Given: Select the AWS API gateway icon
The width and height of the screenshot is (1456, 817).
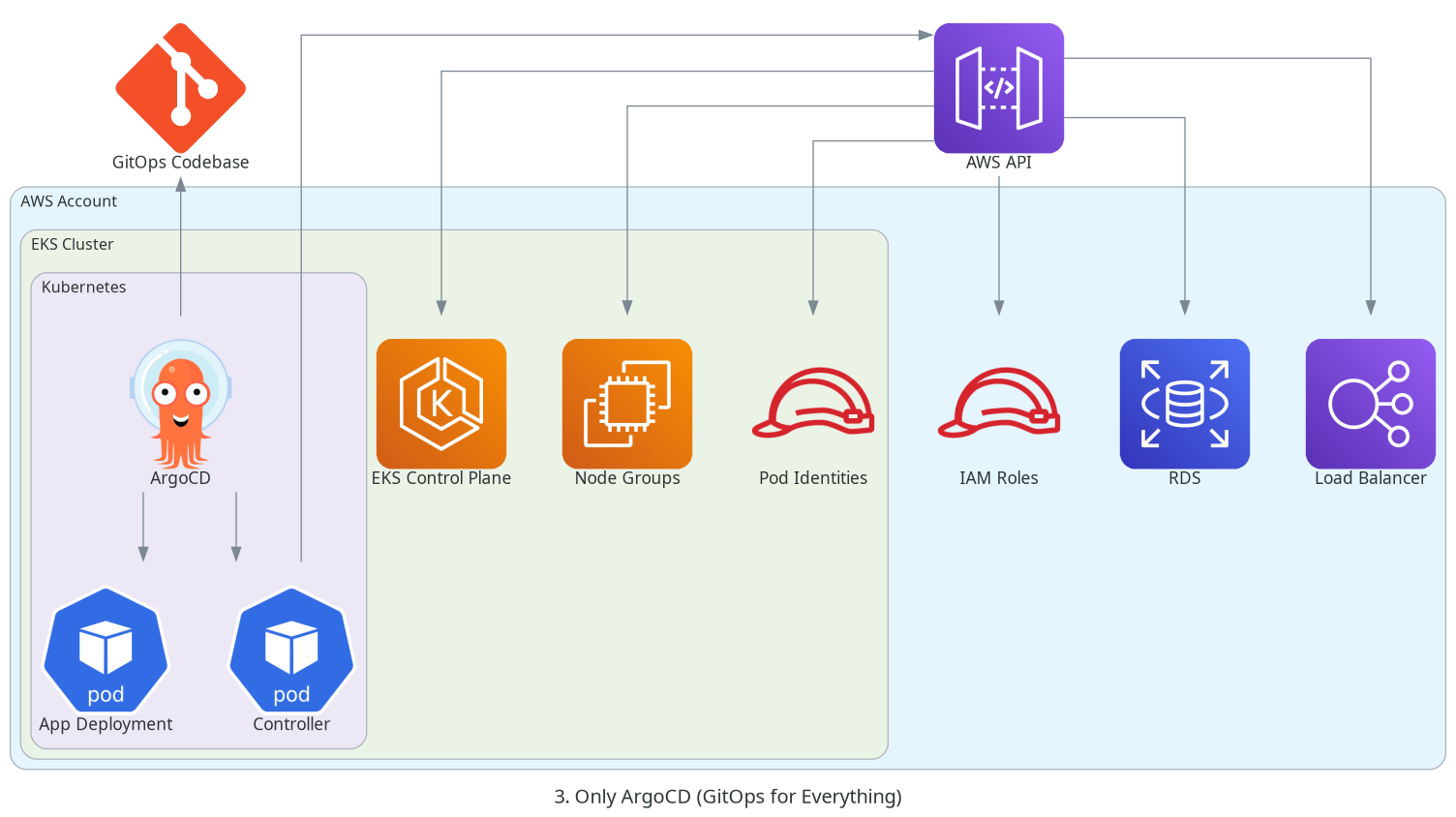Looking at the screenshot, I should pyautogui.click(x=999, y=88).
